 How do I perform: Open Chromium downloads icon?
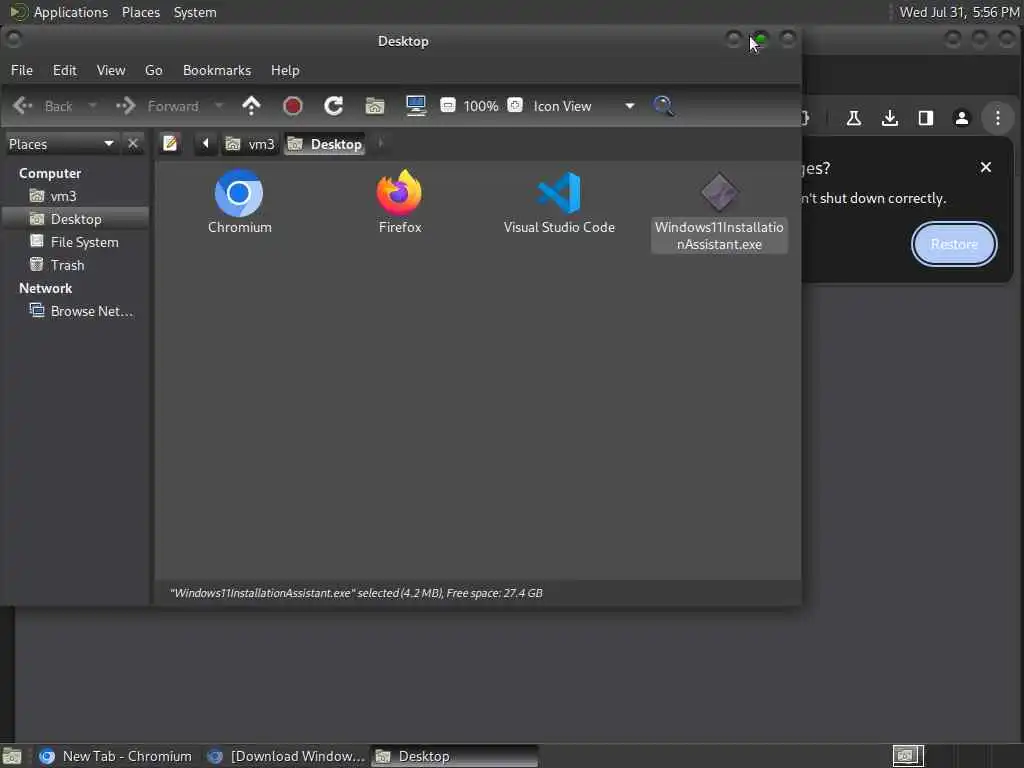click(889, 118)
